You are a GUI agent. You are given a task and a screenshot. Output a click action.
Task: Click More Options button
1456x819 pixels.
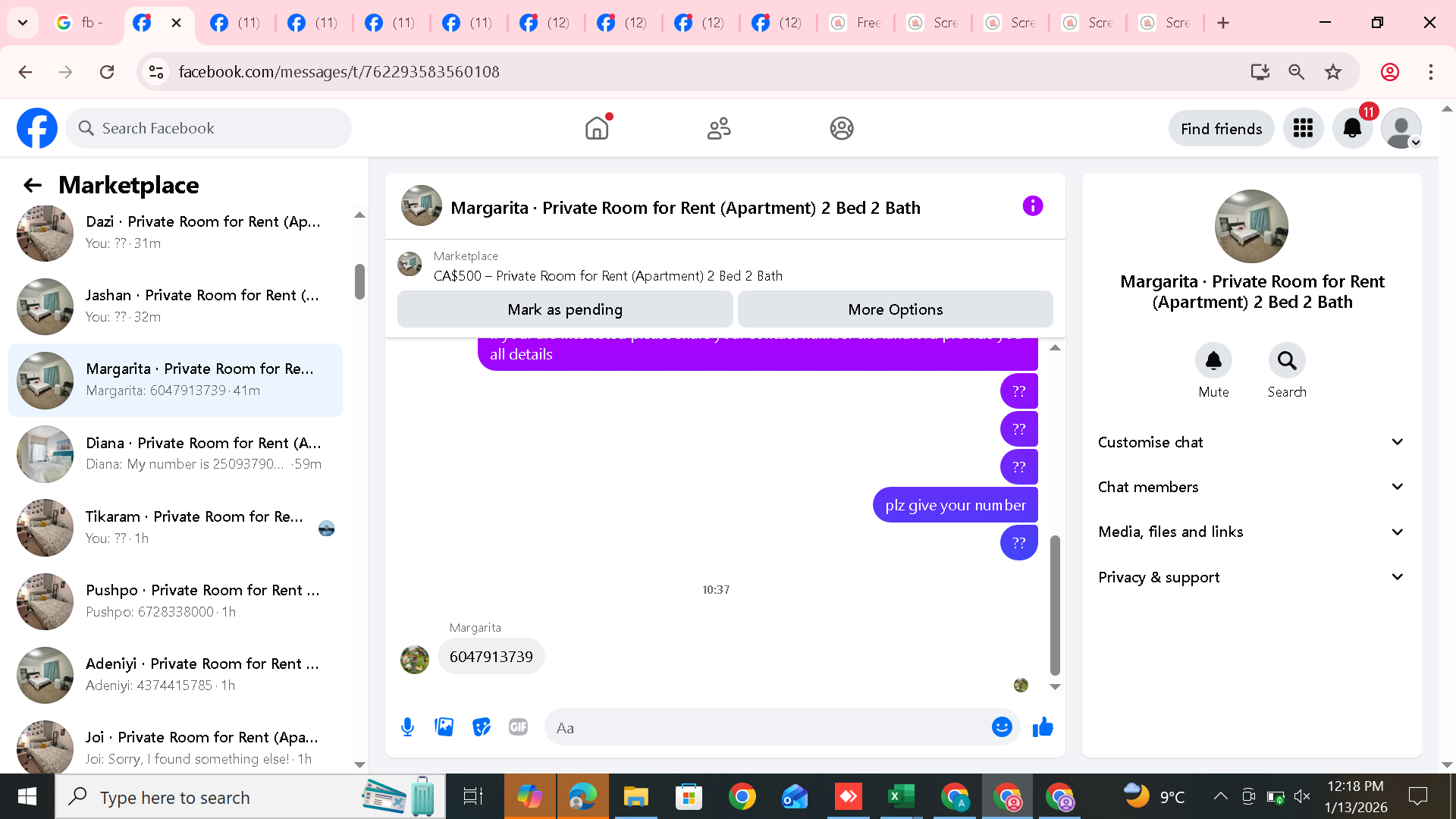point(895,309)
